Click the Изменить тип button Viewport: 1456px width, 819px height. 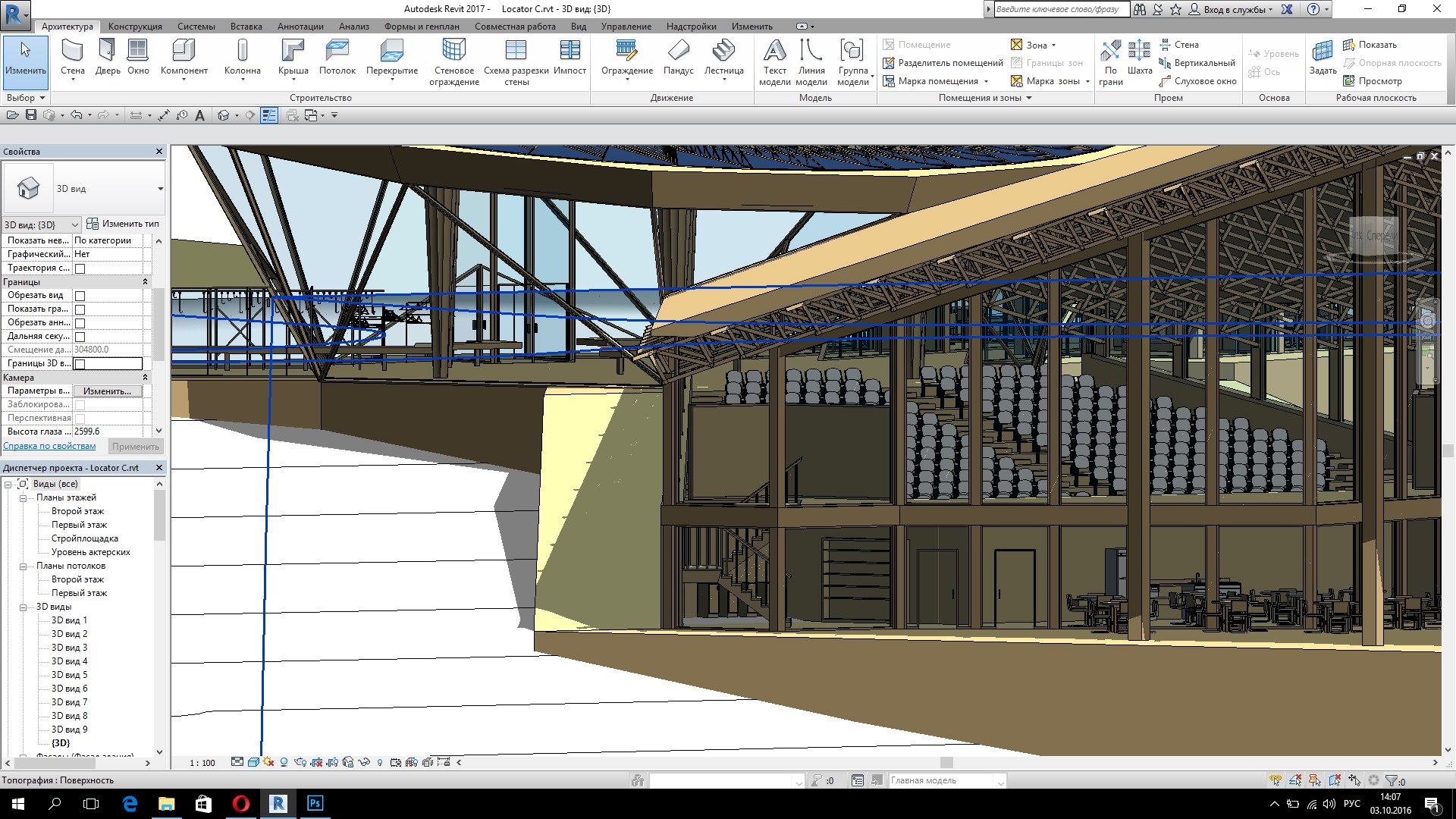point(123,224)
